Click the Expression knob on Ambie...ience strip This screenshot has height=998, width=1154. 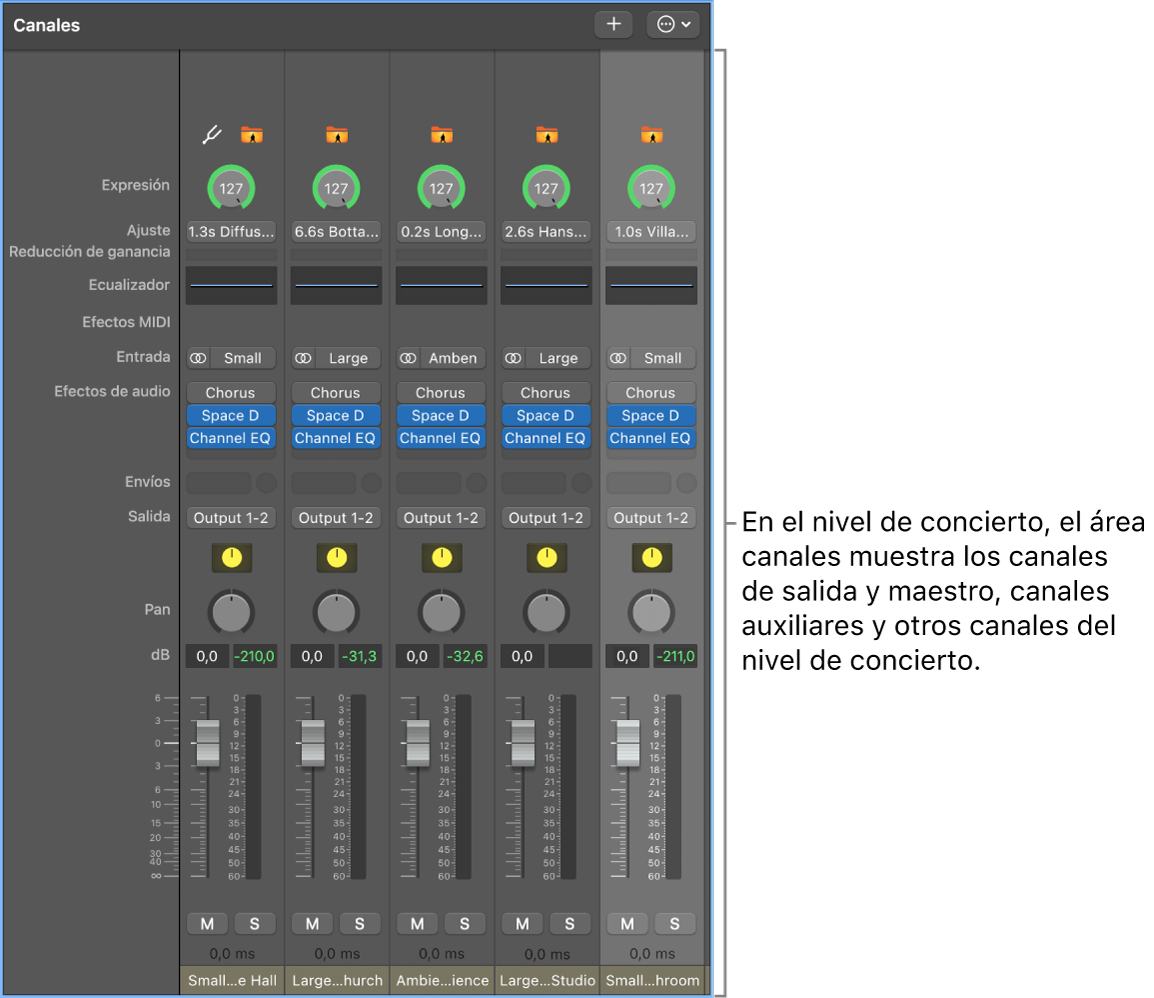tap(442, 188)
